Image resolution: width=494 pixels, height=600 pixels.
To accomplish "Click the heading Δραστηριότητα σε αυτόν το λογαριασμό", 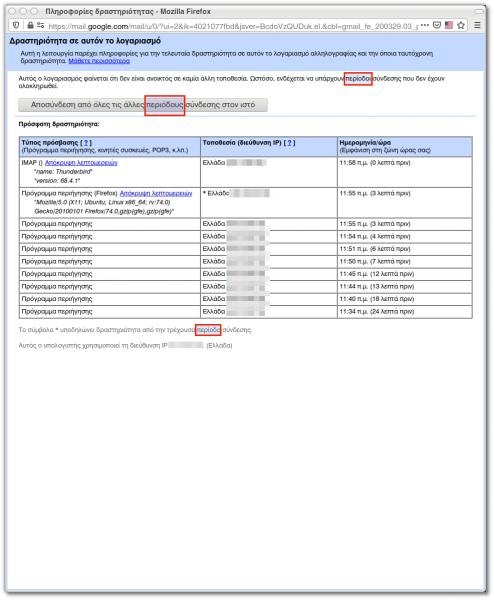I will (85, 41).
